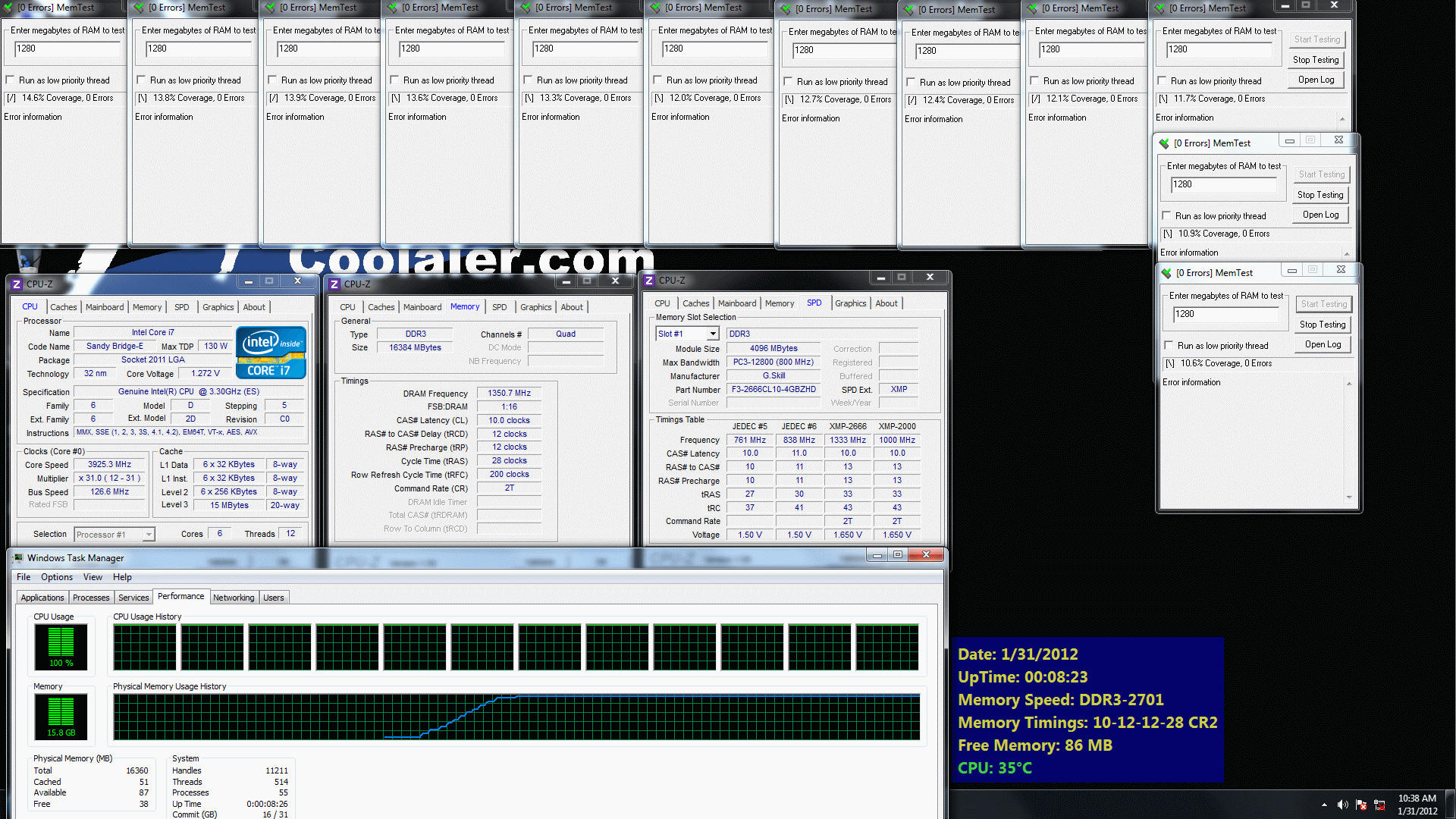Screen dimensions: 1456x819
Task: Open the View menu in Task Manager
Action: click(93, 577)
